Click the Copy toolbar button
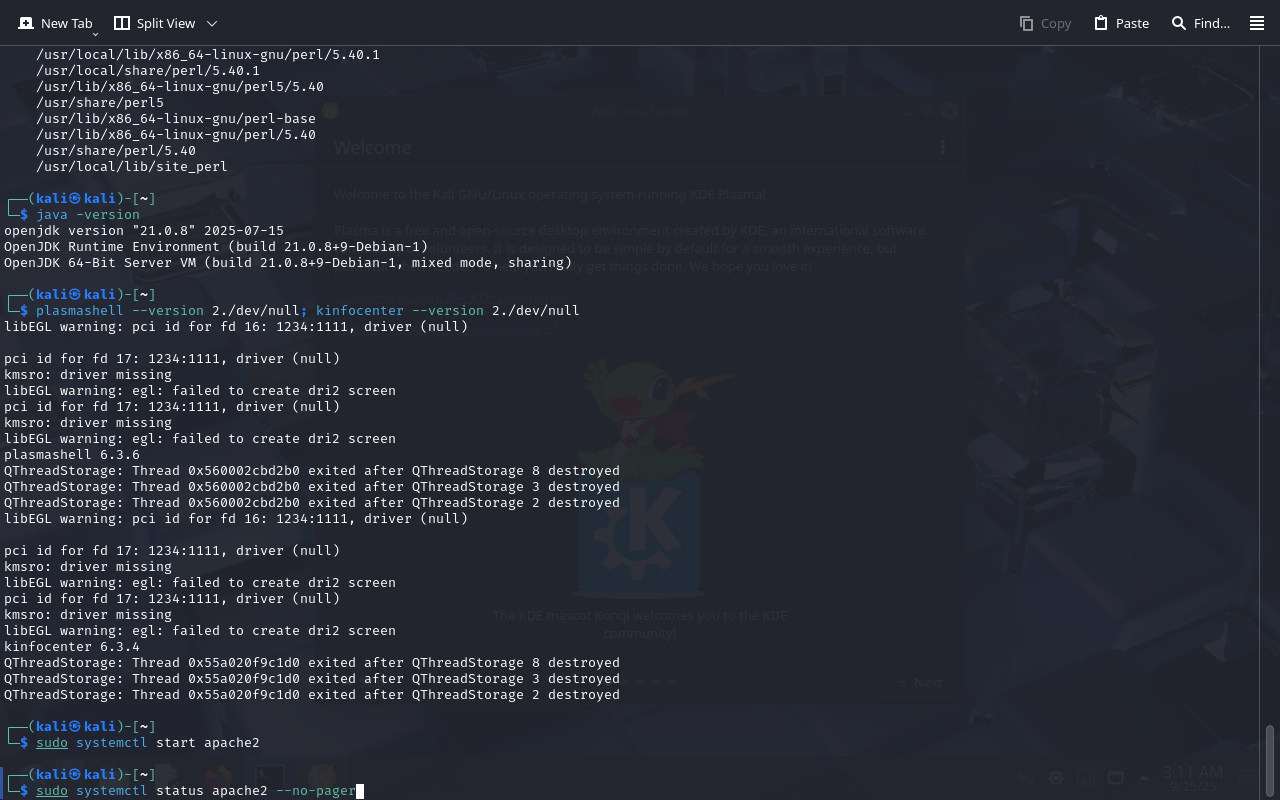Viewport: 1280px width, 800px height. click(1044, 23)
